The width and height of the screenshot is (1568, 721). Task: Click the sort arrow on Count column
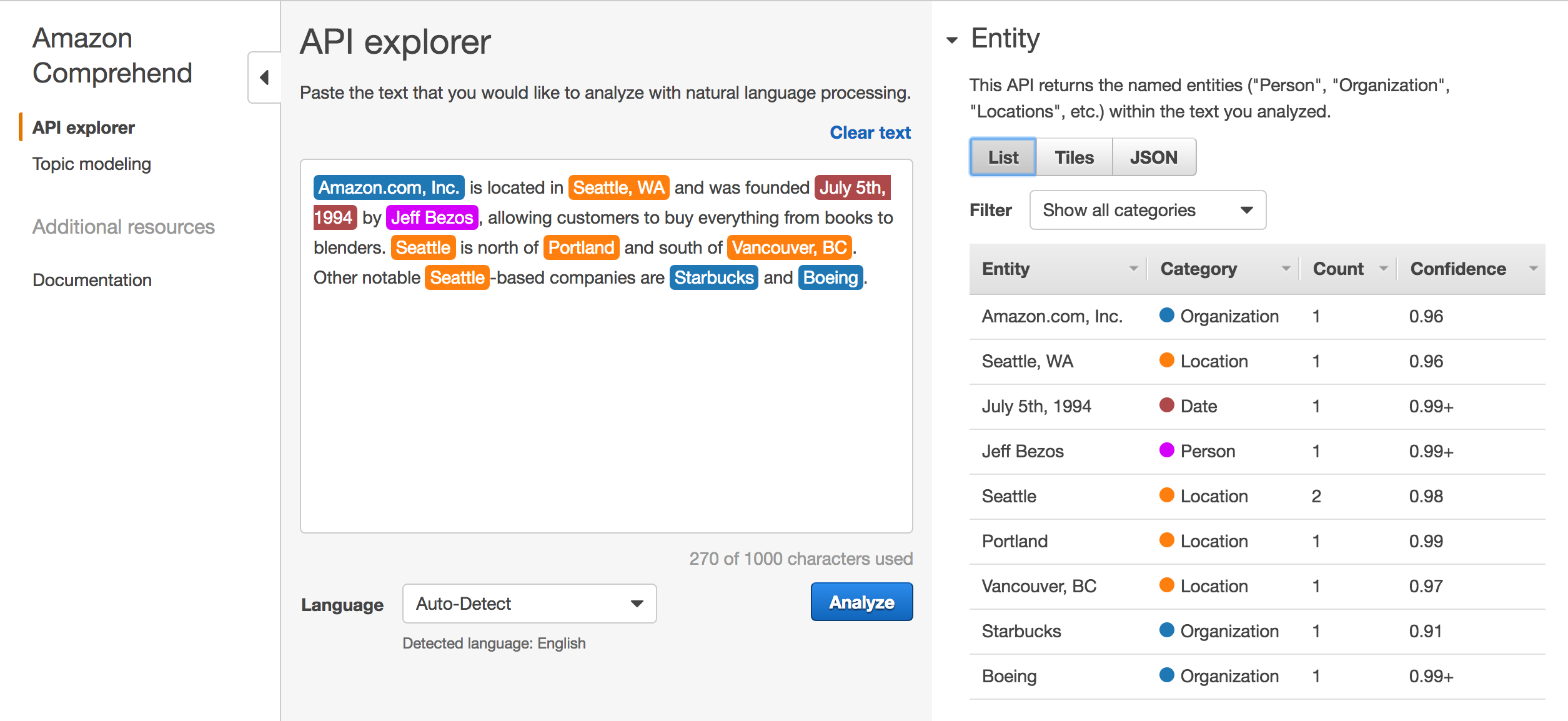click(x=1382, y=269)
